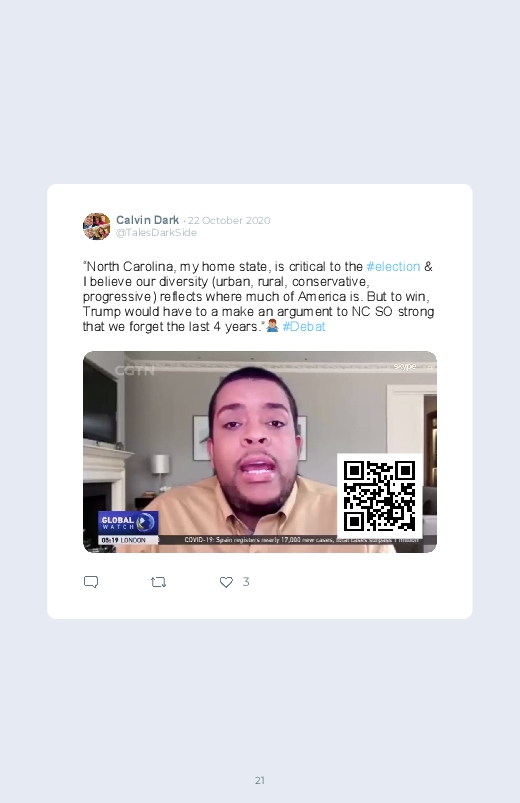The height and width of the screenshot is (803, 520).
Task: Click the retweet arrows icon
Action: point(158,582)
